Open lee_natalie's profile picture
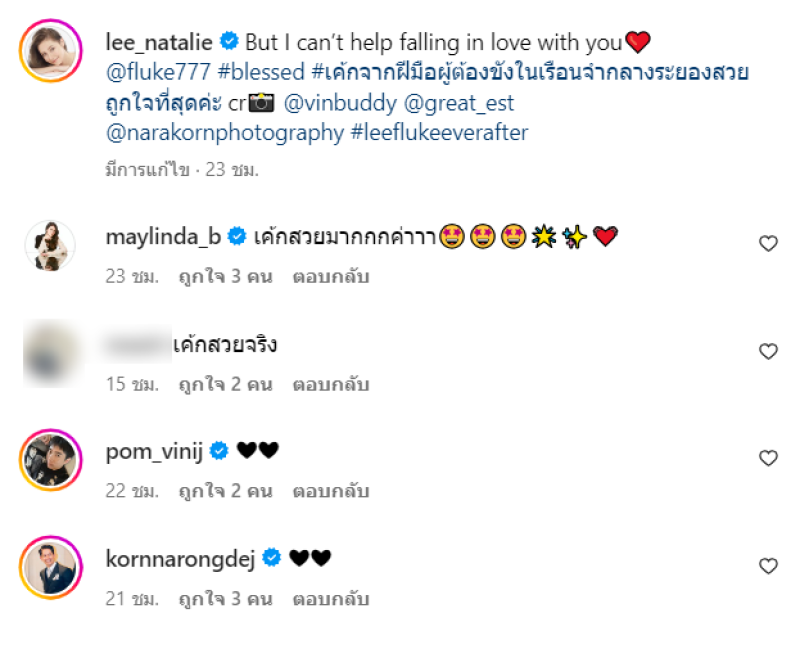This screenshot has height=649, width=800. tap(50, 59)
